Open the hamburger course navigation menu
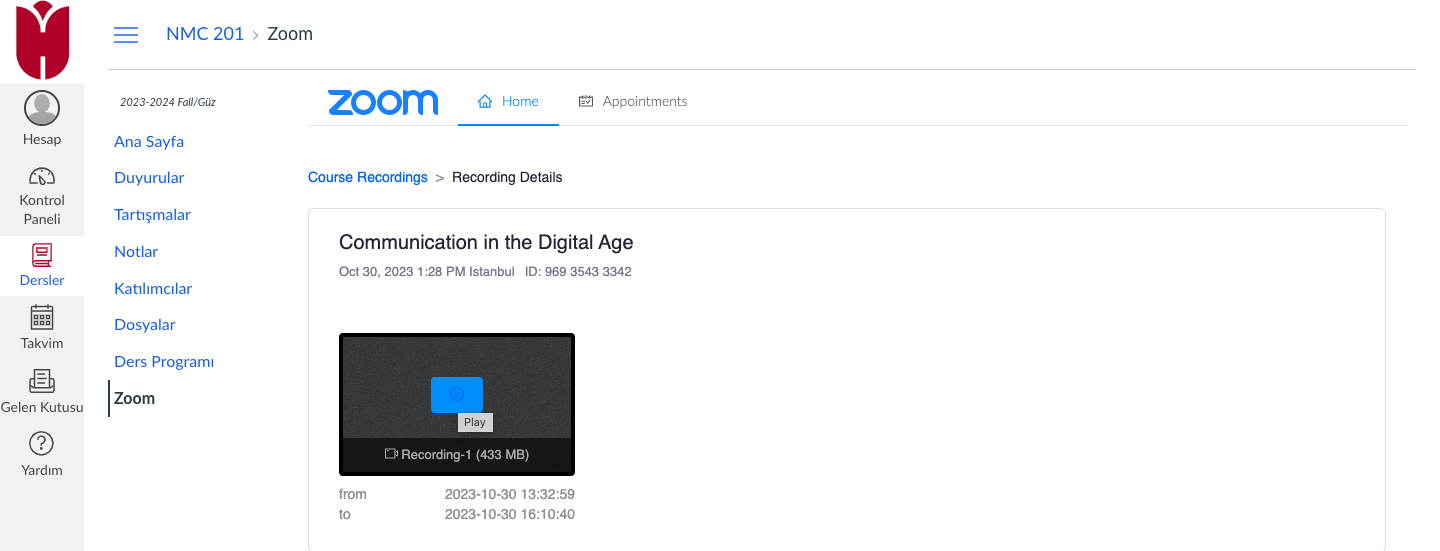Image resolution: width=1440 pixels, height=551 pixels. [126, 35]
